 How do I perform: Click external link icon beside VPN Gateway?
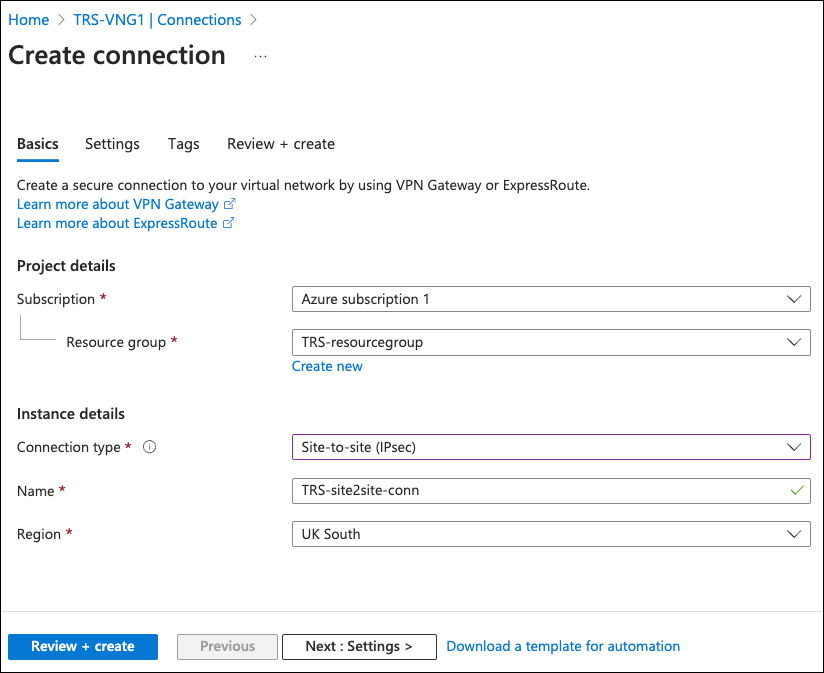coord(230,204)
